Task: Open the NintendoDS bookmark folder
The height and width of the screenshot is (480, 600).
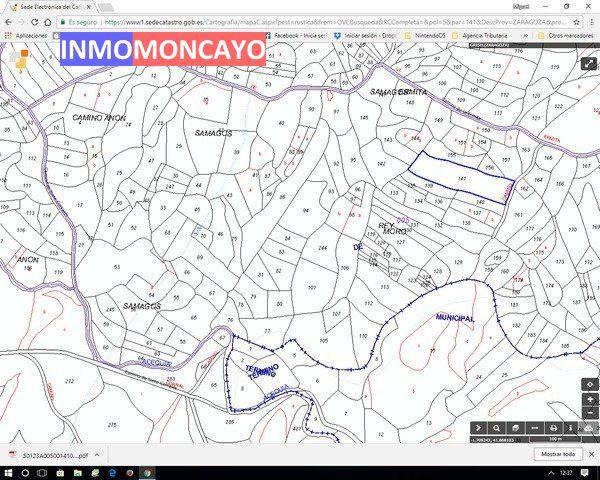Action: click(x=425, y=36)
